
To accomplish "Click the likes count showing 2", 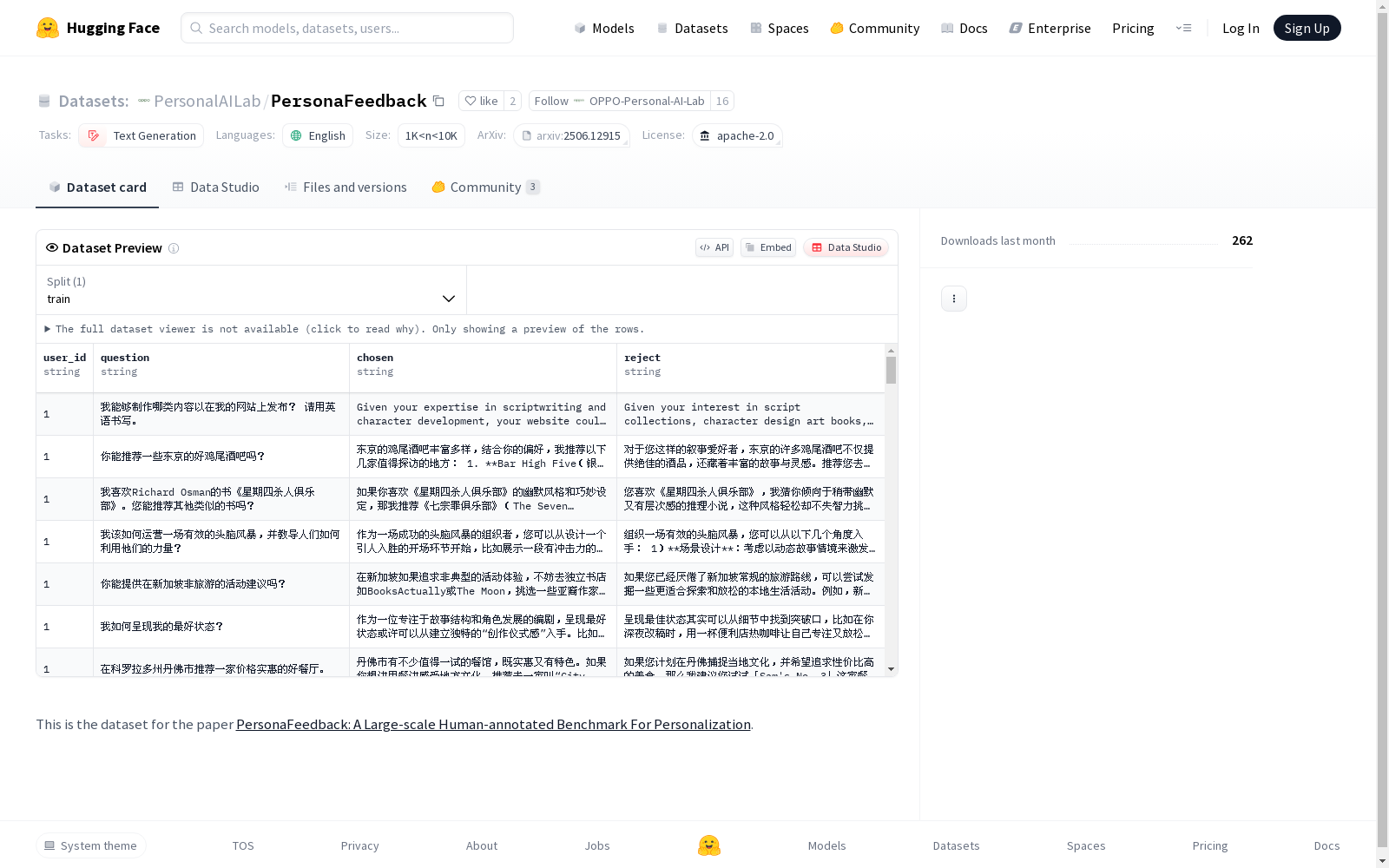I will click(x=513, y=101).
